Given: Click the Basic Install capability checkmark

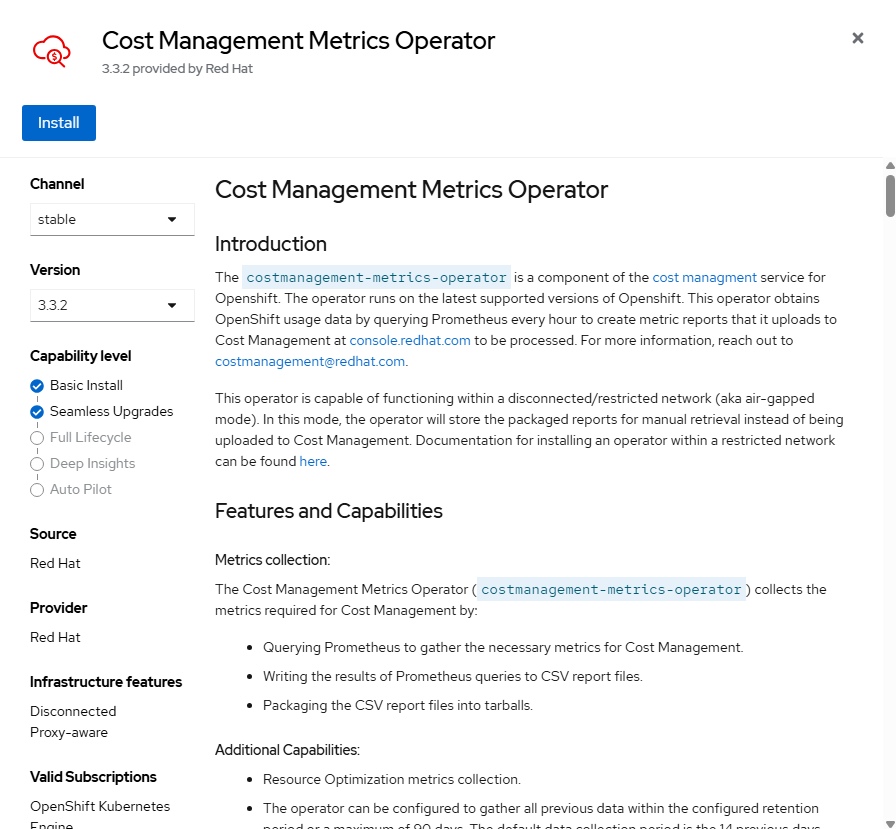Looking at the screenshot, I should [x=37, y=386].
